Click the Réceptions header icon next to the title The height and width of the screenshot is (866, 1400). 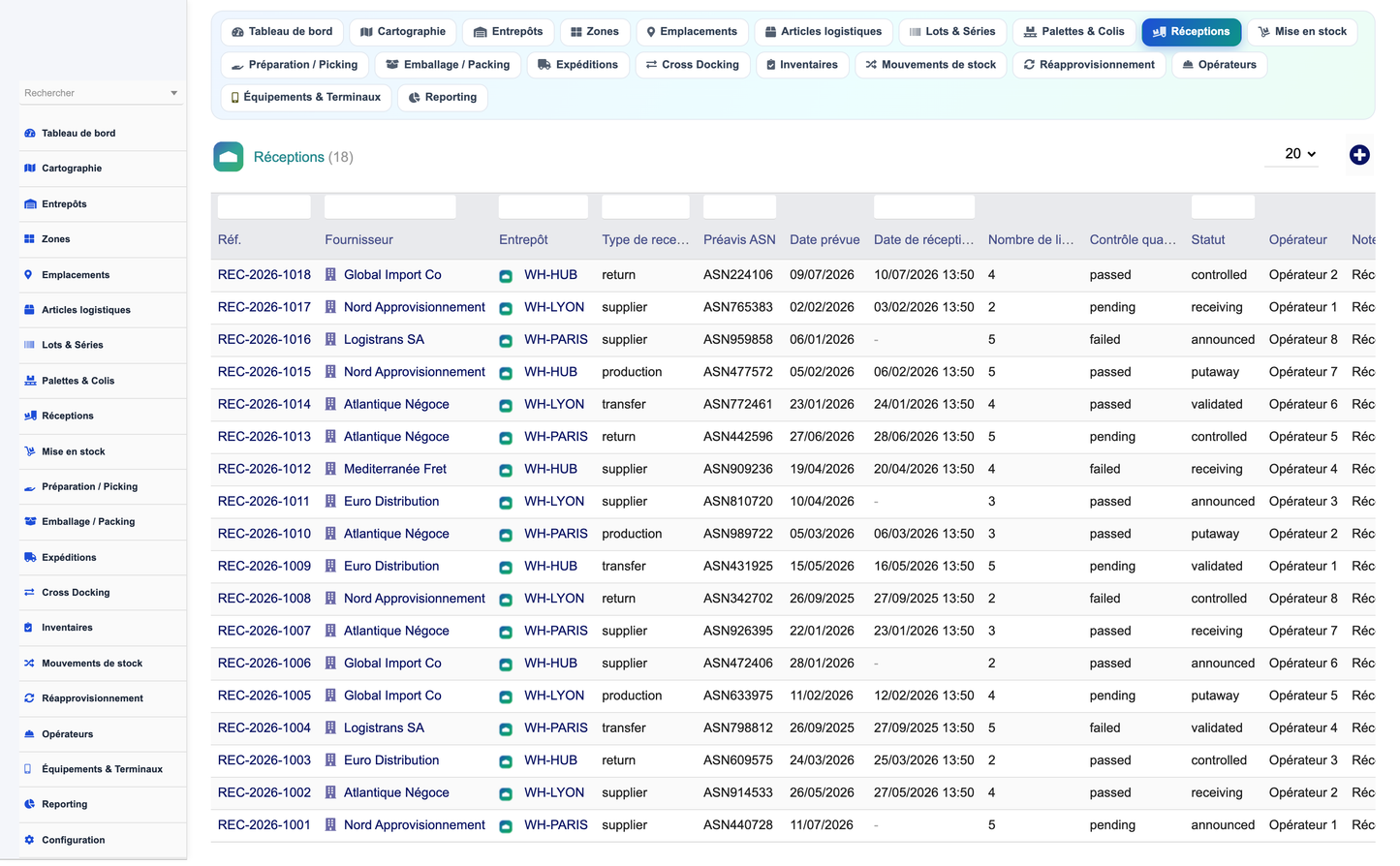tap(229, 157)
